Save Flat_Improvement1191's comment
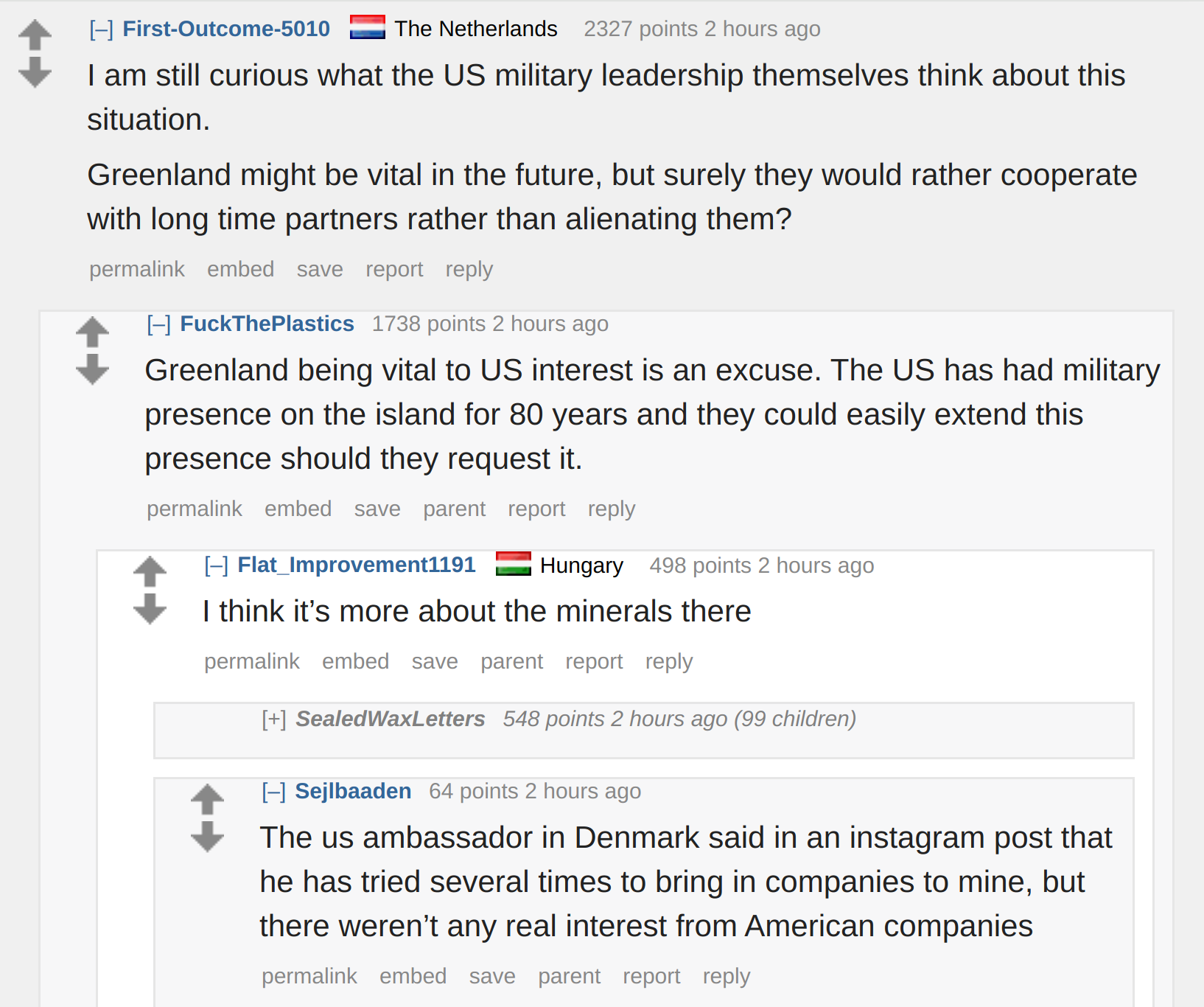The height and width of the screenshot is (1007, 1204). click(435, 661)
